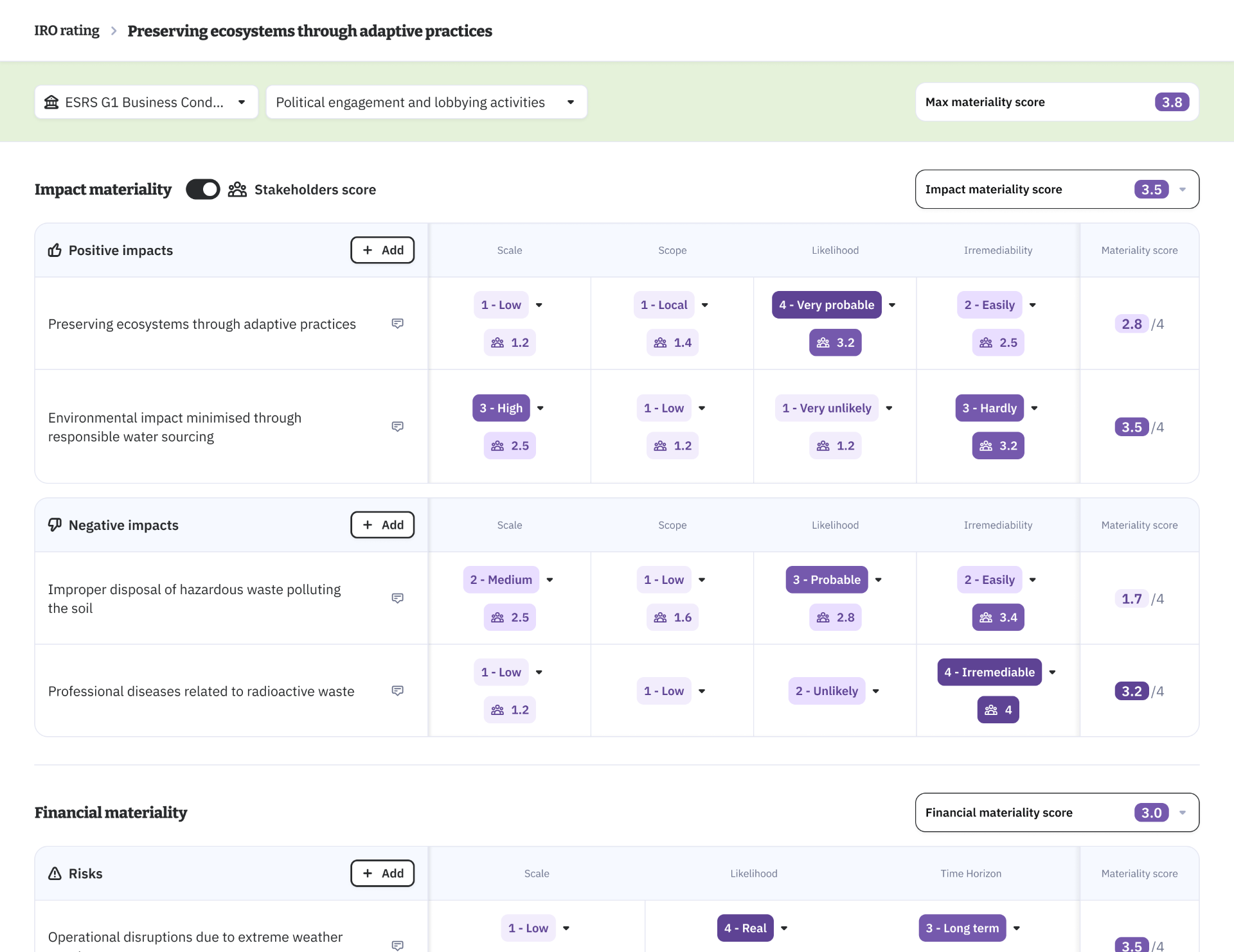Add a new positive impact
The width and height of the screenshot is (1234, 952).
click(382, 250)
